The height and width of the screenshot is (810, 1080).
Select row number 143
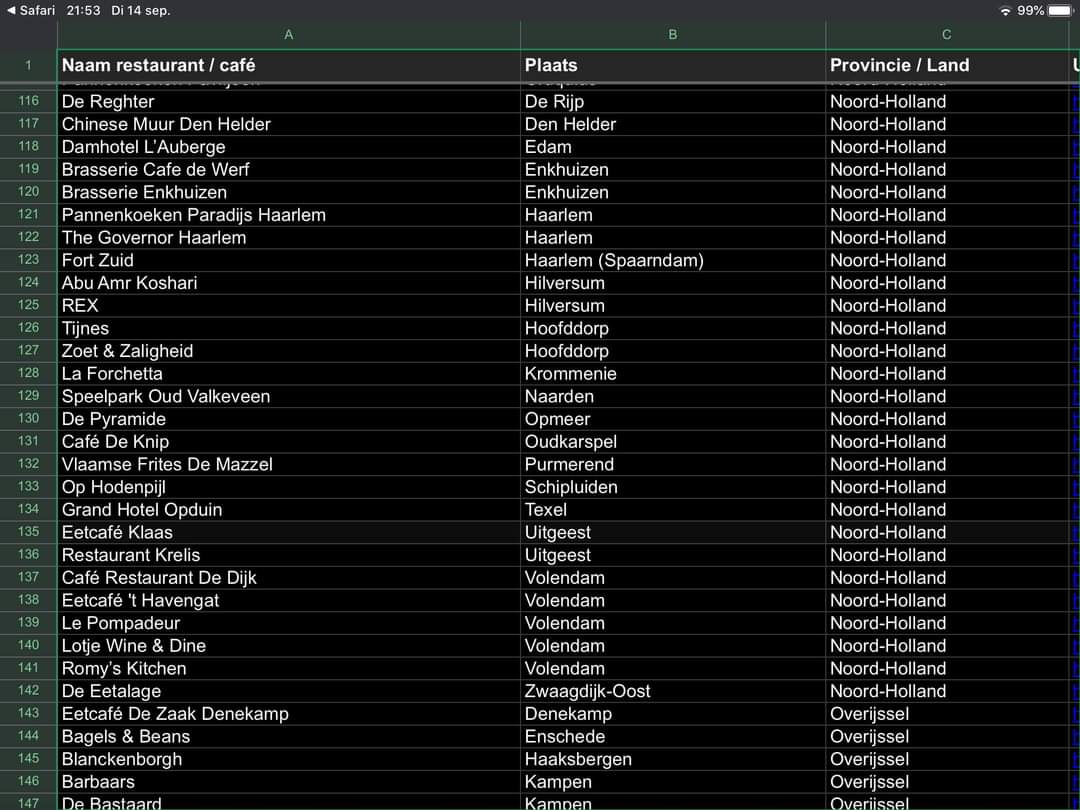coord(28,714)
